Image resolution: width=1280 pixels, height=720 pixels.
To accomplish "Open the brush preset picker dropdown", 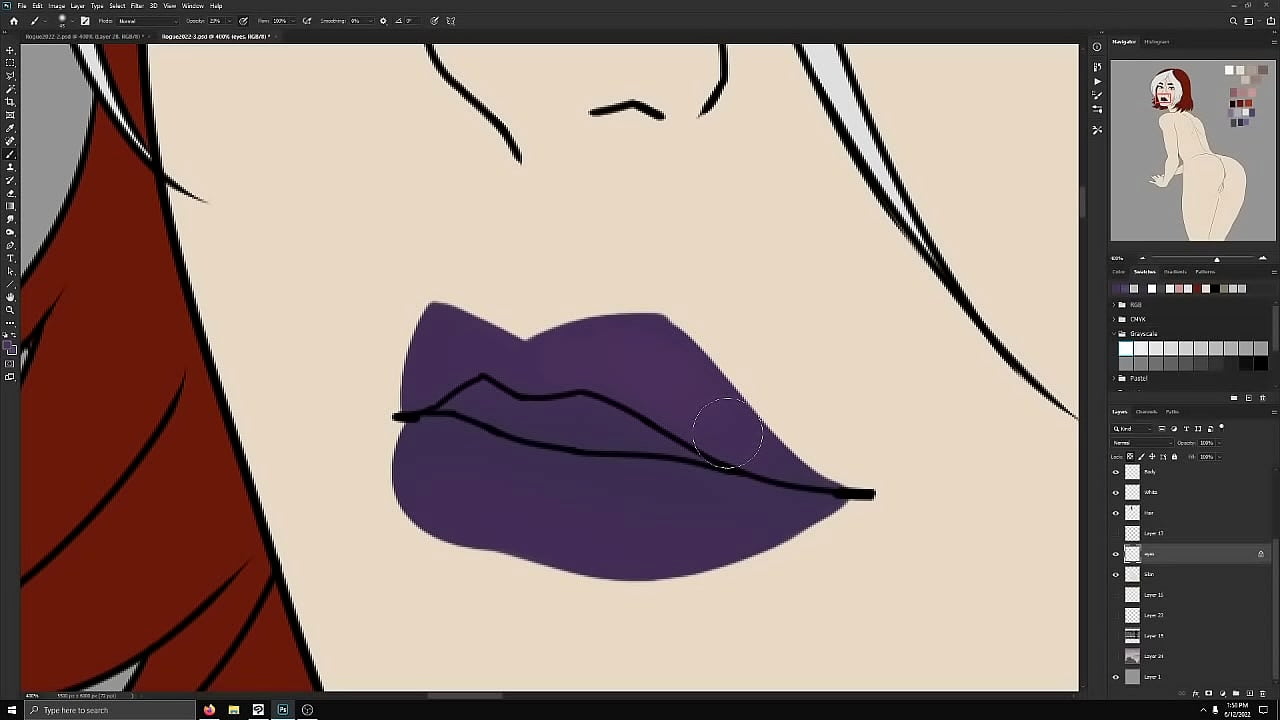I will [73, 20].
